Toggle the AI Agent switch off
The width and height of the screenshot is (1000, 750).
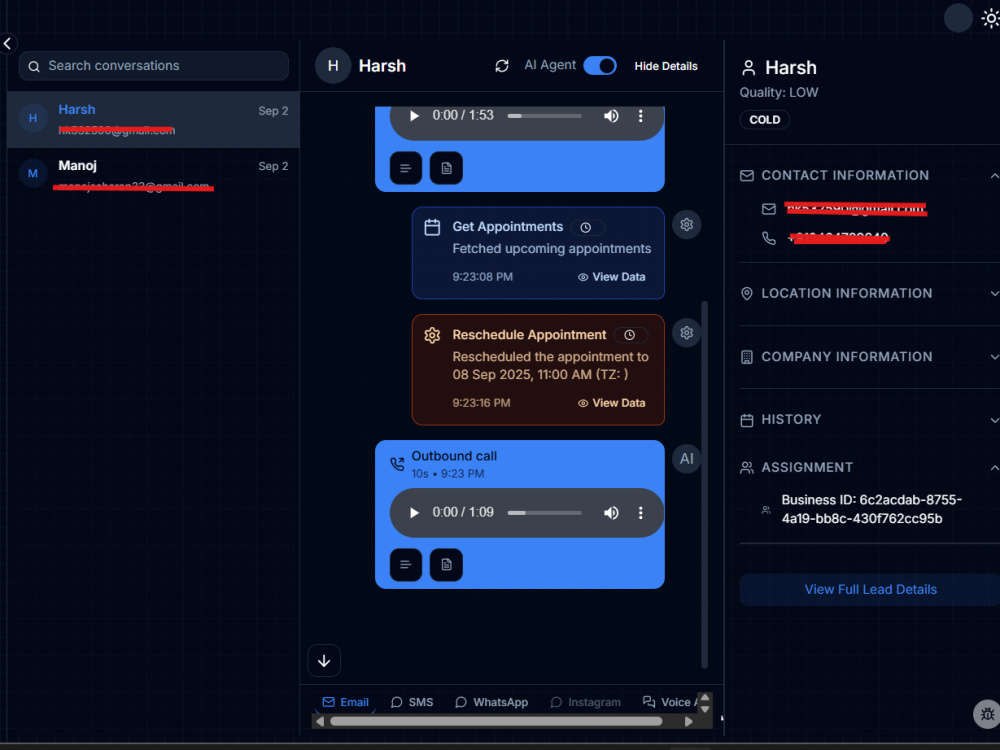599,66
